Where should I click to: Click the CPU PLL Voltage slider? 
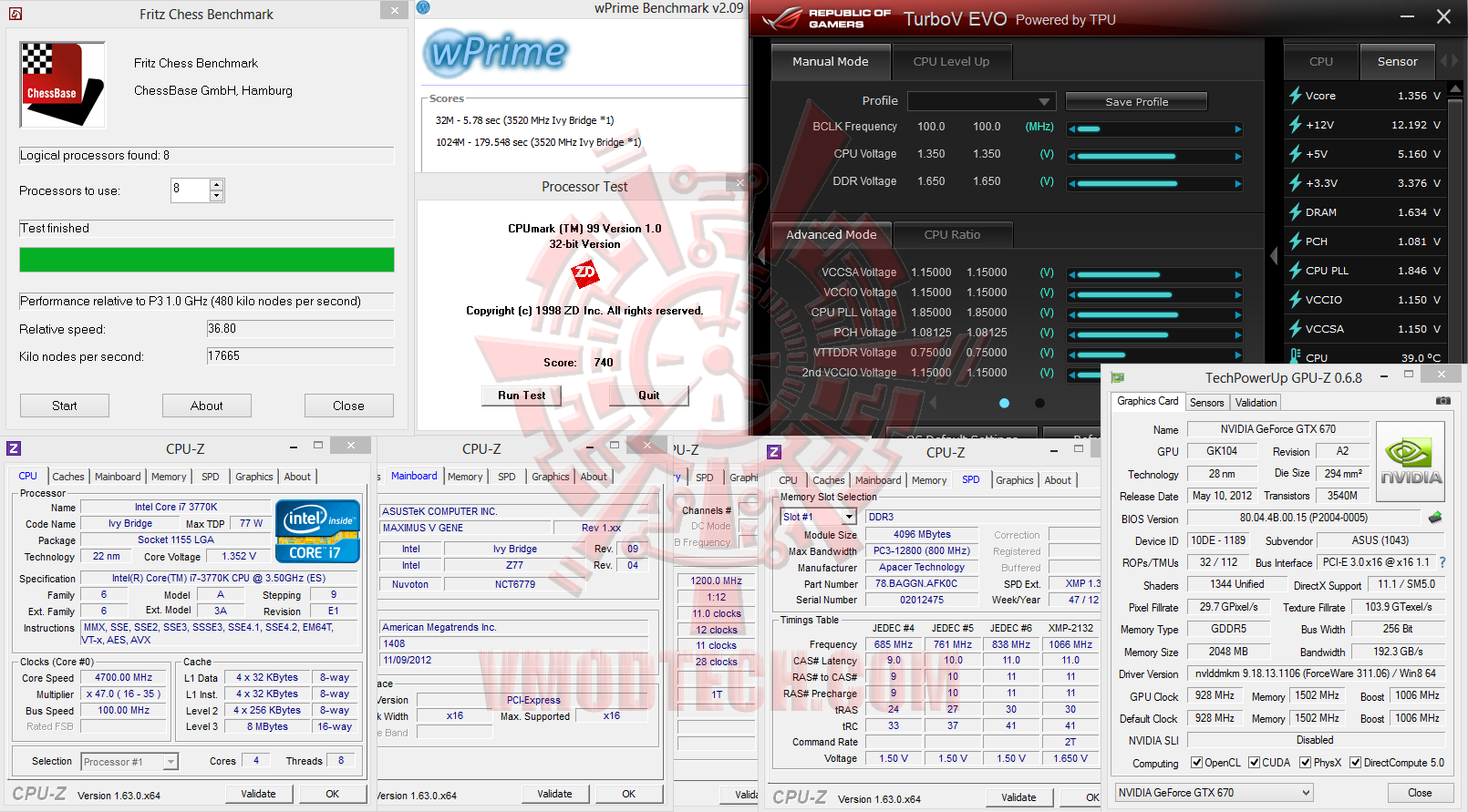[1155, 314]
